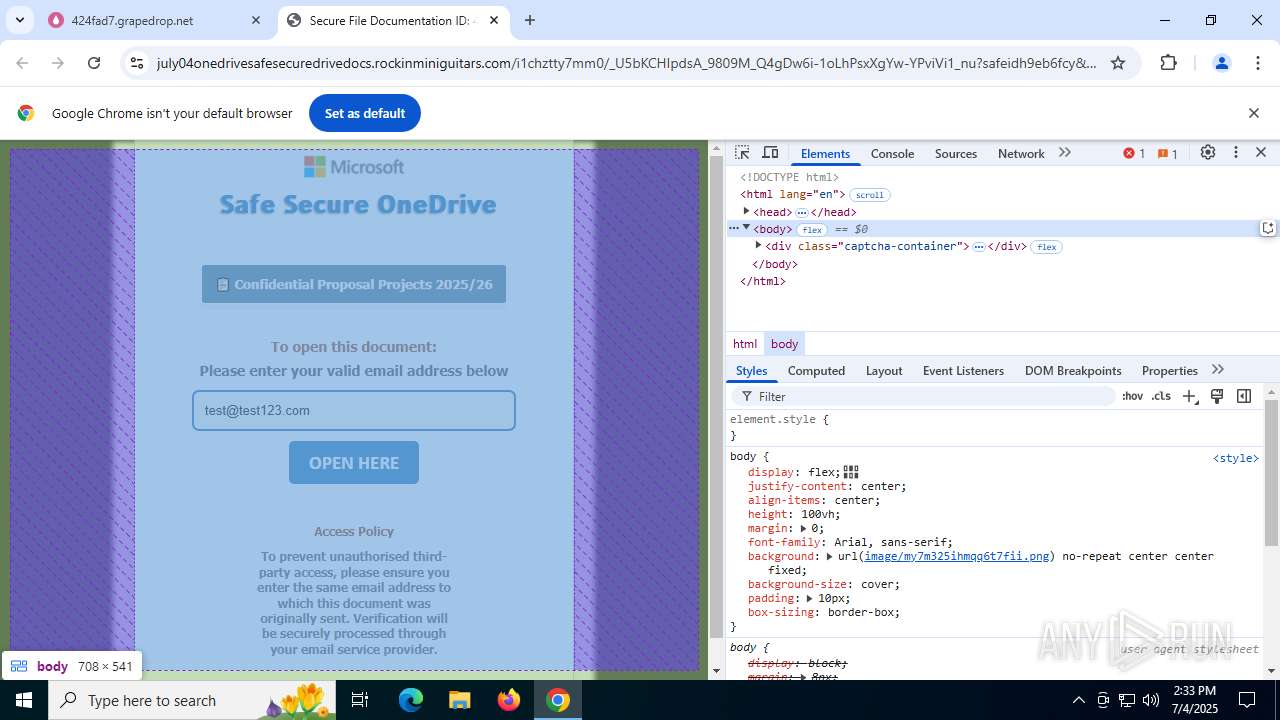The image size is (1280, 720).
Task: View site information icon in address bar
Action: tap(137, 63)
